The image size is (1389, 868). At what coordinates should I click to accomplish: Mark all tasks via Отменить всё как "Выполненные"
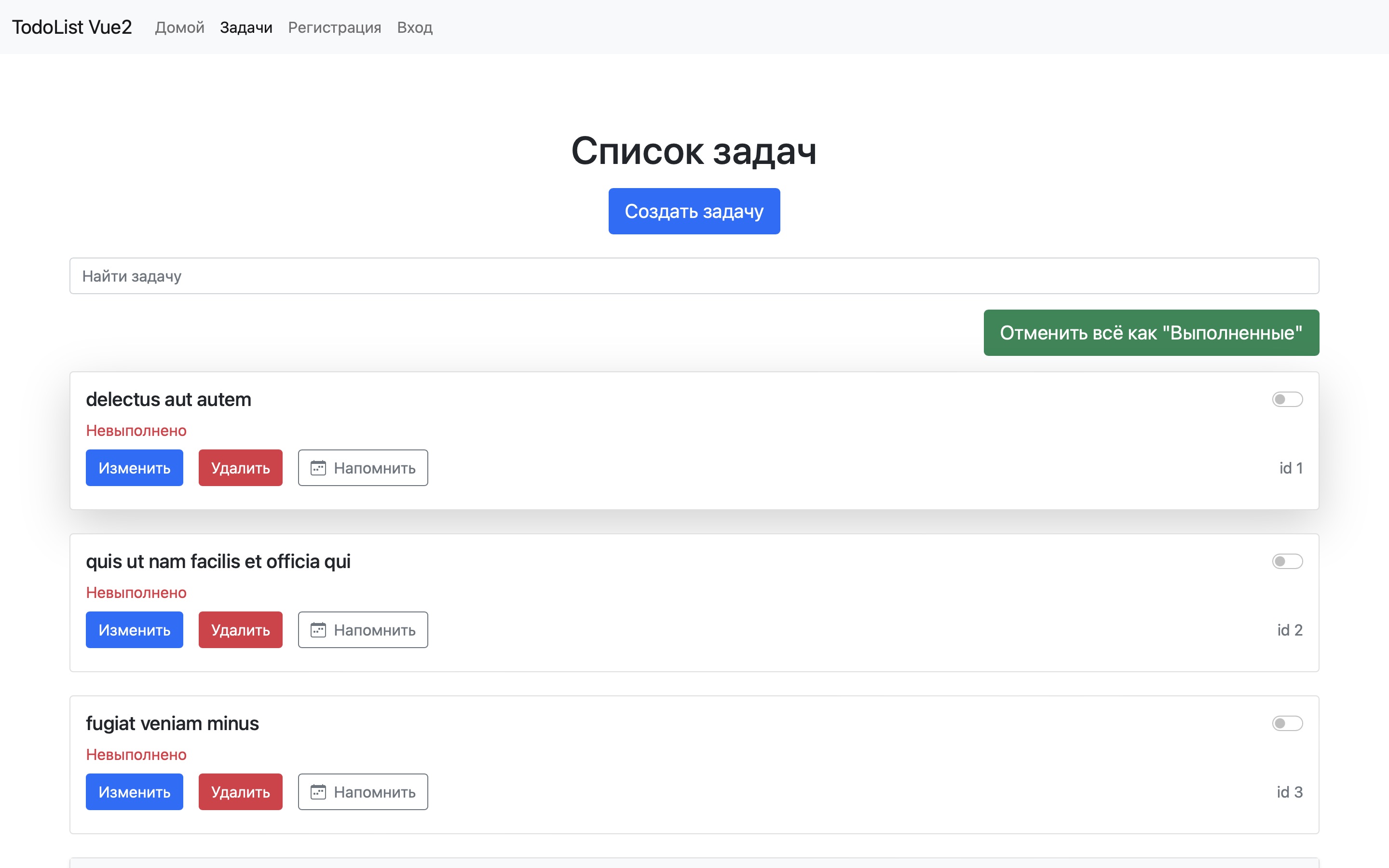[1151, 332]
